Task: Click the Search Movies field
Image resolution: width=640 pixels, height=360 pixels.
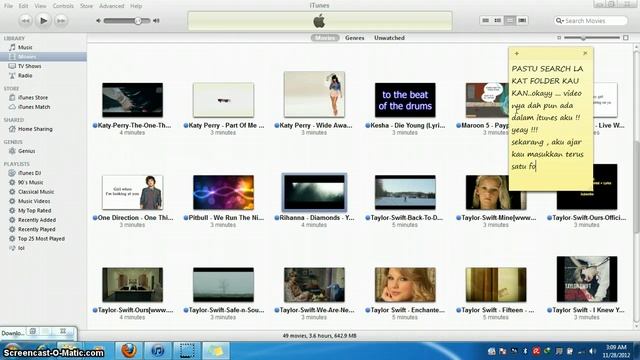Action: (591, 20)
